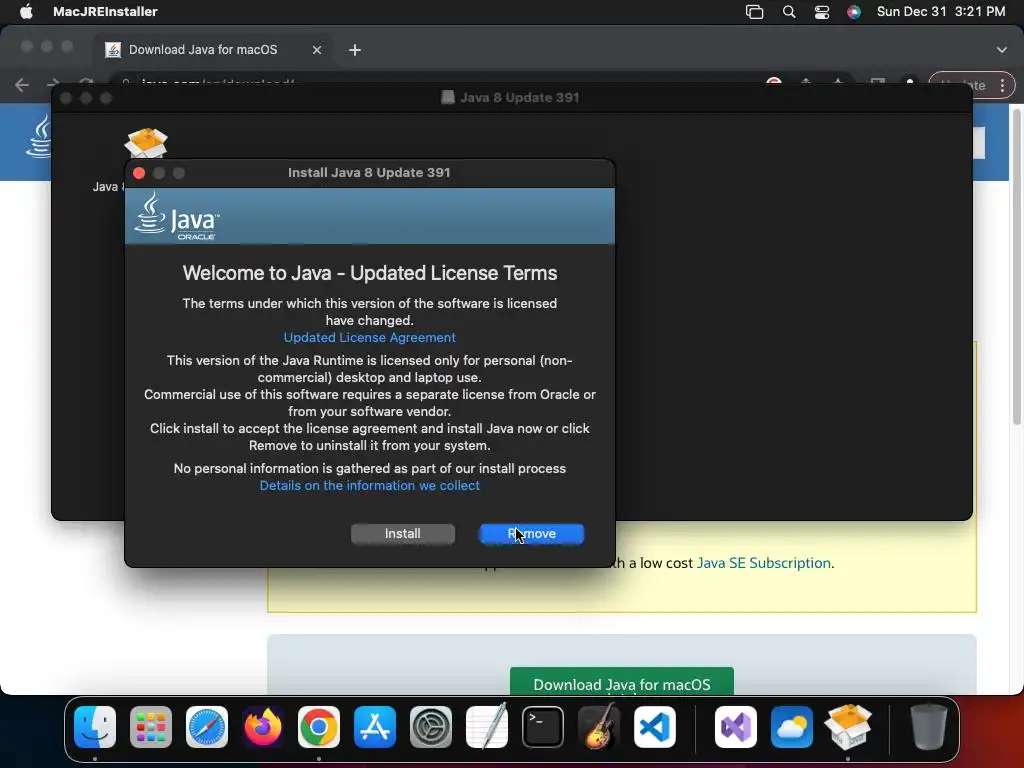
Task: Click the date and time in menu bar
Action: (x=940, y=12)
